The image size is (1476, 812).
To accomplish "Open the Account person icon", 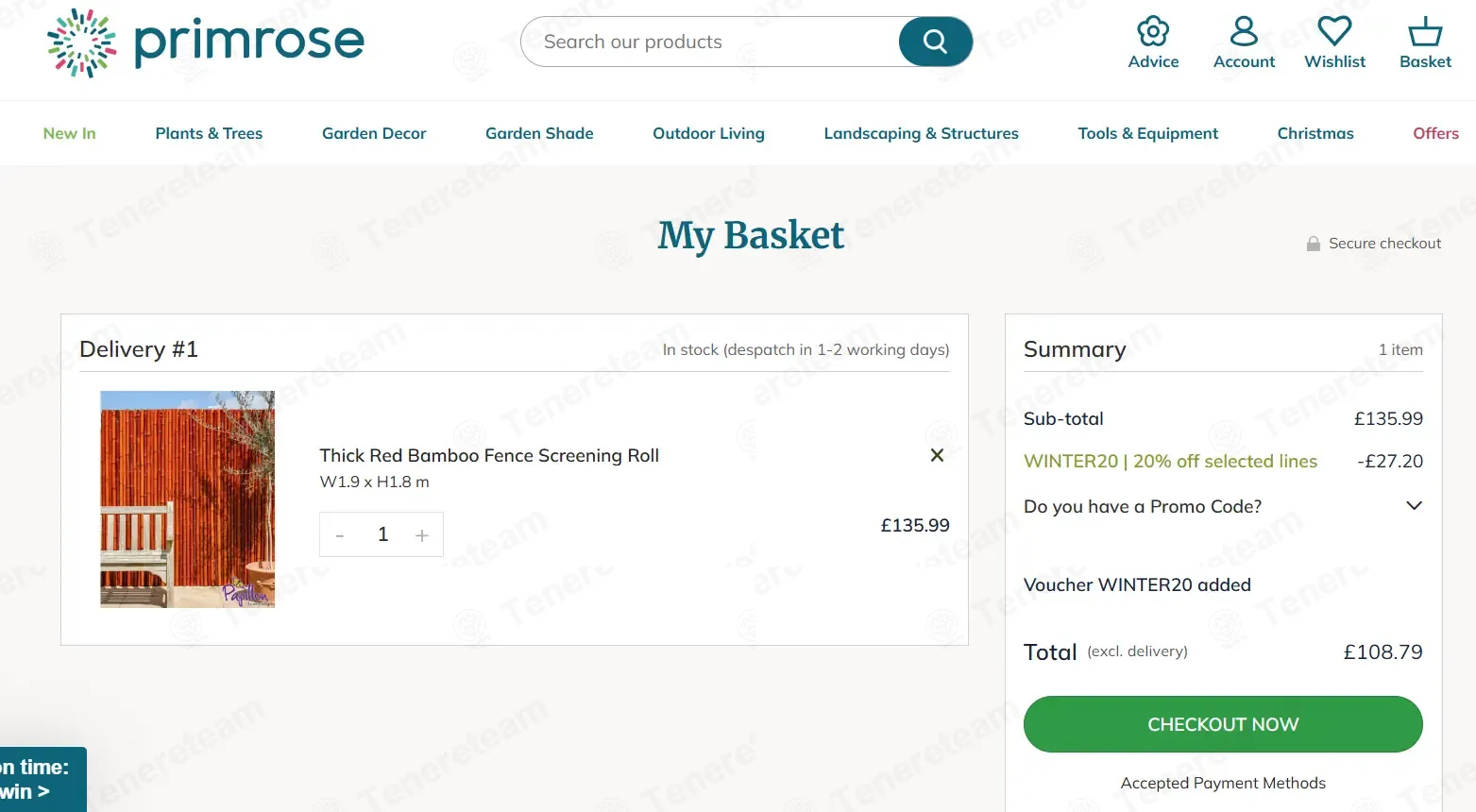I will click(1244, 32).
